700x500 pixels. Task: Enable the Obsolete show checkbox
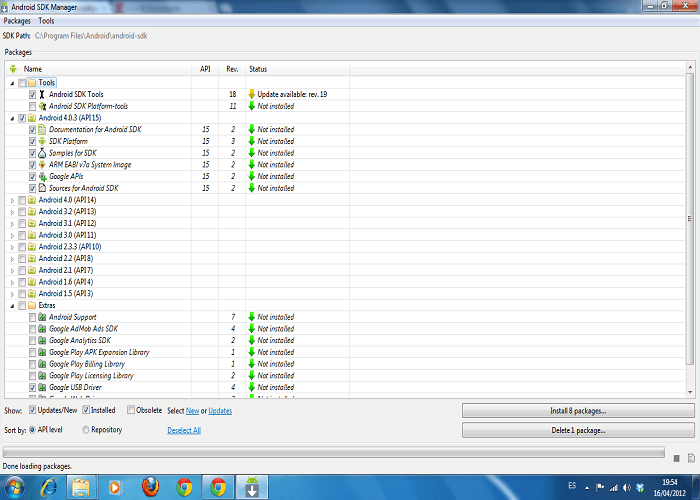coord(131,410)
